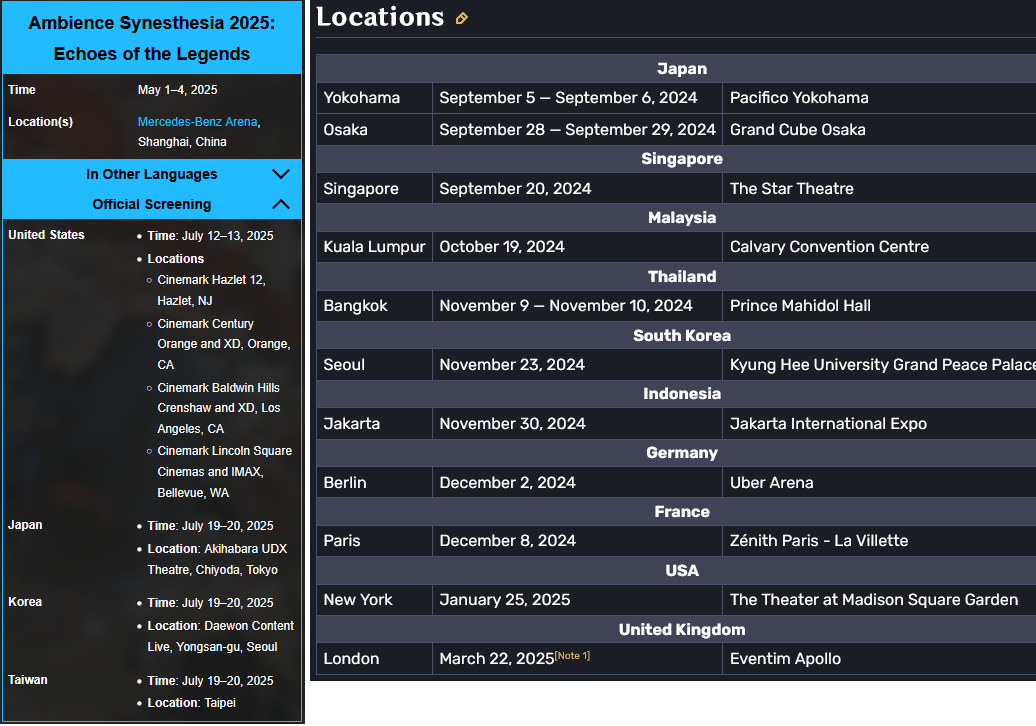Click the France country header row

(x=677, y=512)
